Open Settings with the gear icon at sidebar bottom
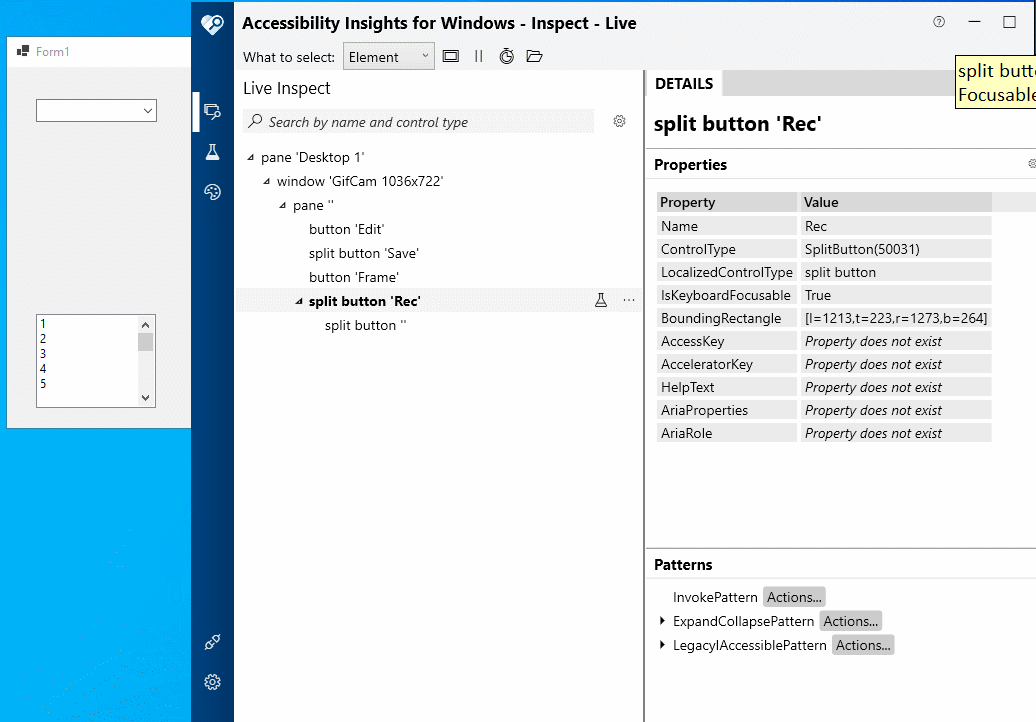 click(x=211, y=681)
